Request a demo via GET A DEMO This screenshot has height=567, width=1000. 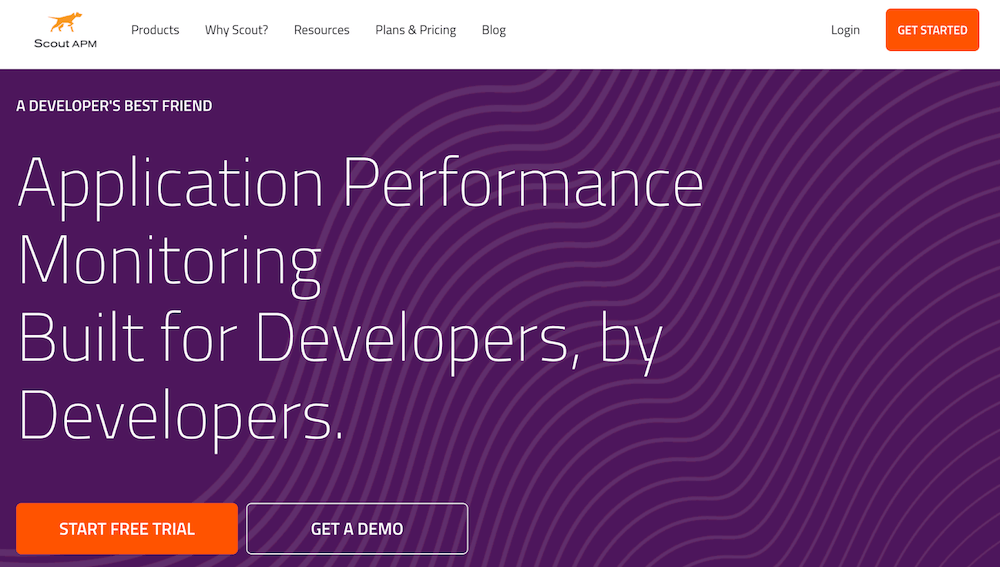tap(357, 528)
